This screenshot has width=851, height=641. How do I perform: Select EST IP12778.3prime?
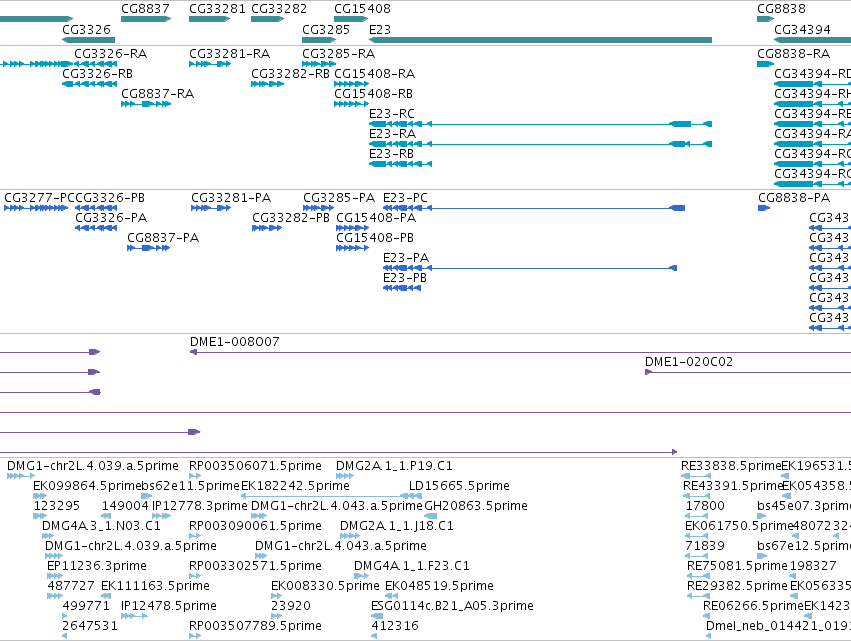(161, 516)
